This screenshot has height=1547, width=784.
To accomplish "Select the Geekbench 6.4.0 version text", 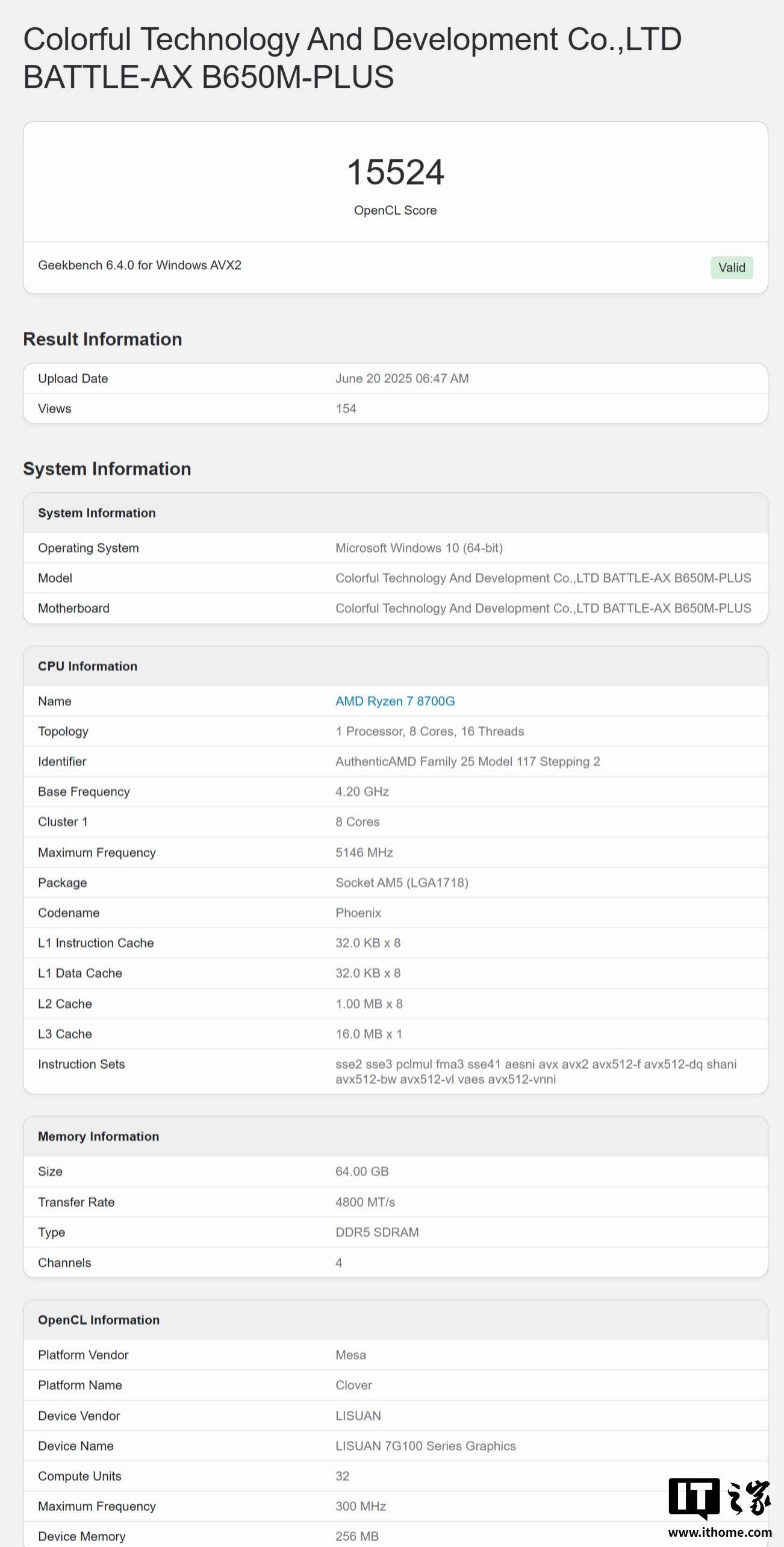I will (x=140, y=265).
